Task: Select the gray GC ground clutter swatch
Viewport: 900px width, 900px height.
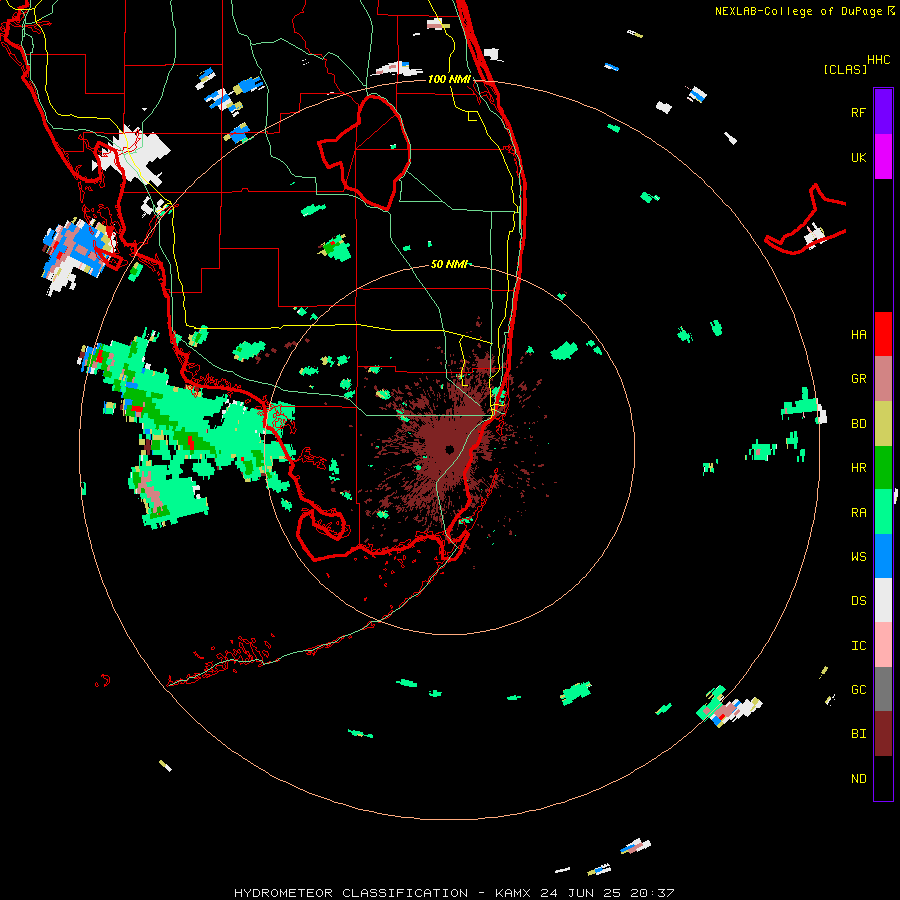Action: [883, 689]
